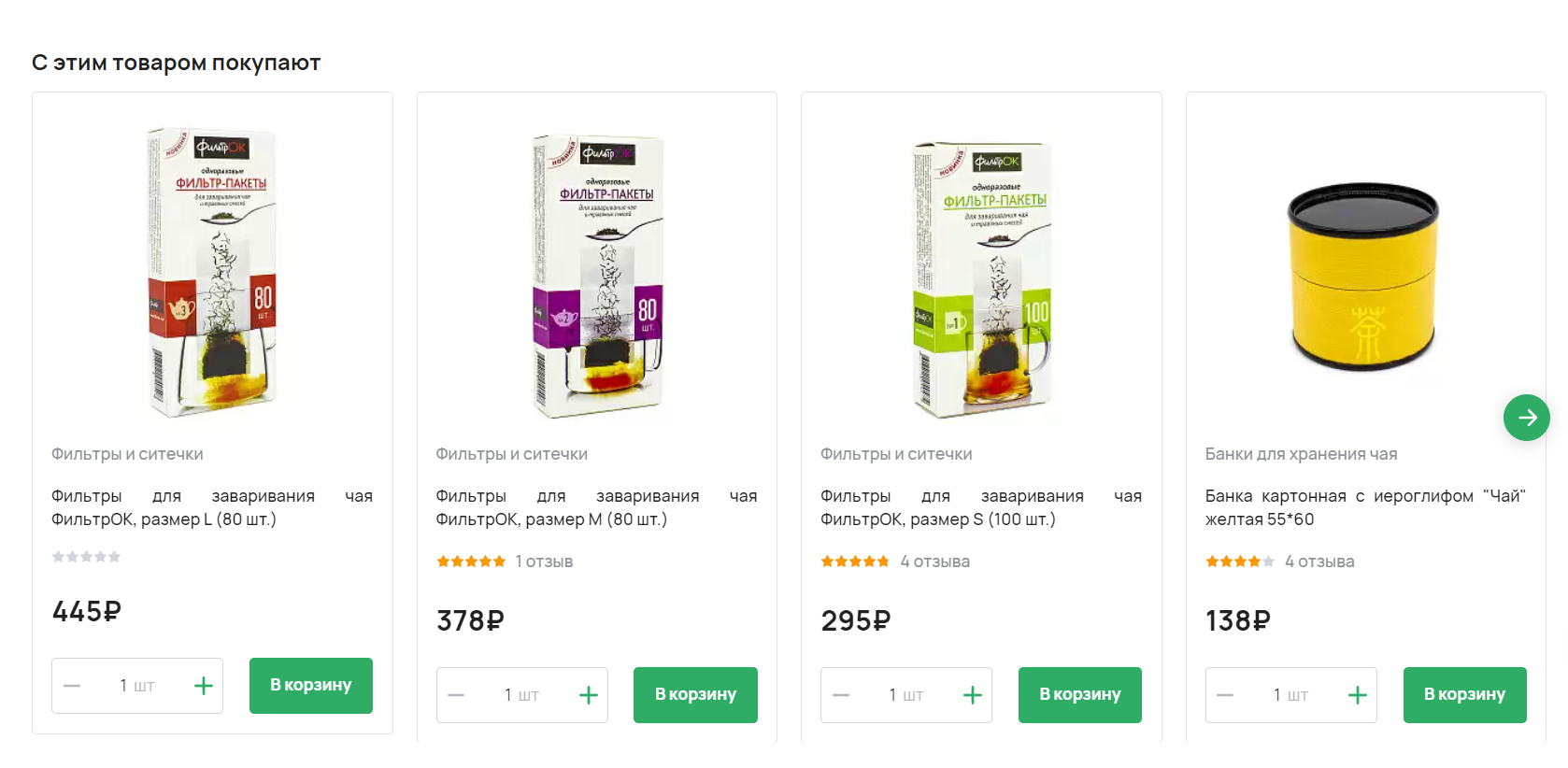
Task: Open product image of yellow tea jar
Action: tap(1364, 277)
